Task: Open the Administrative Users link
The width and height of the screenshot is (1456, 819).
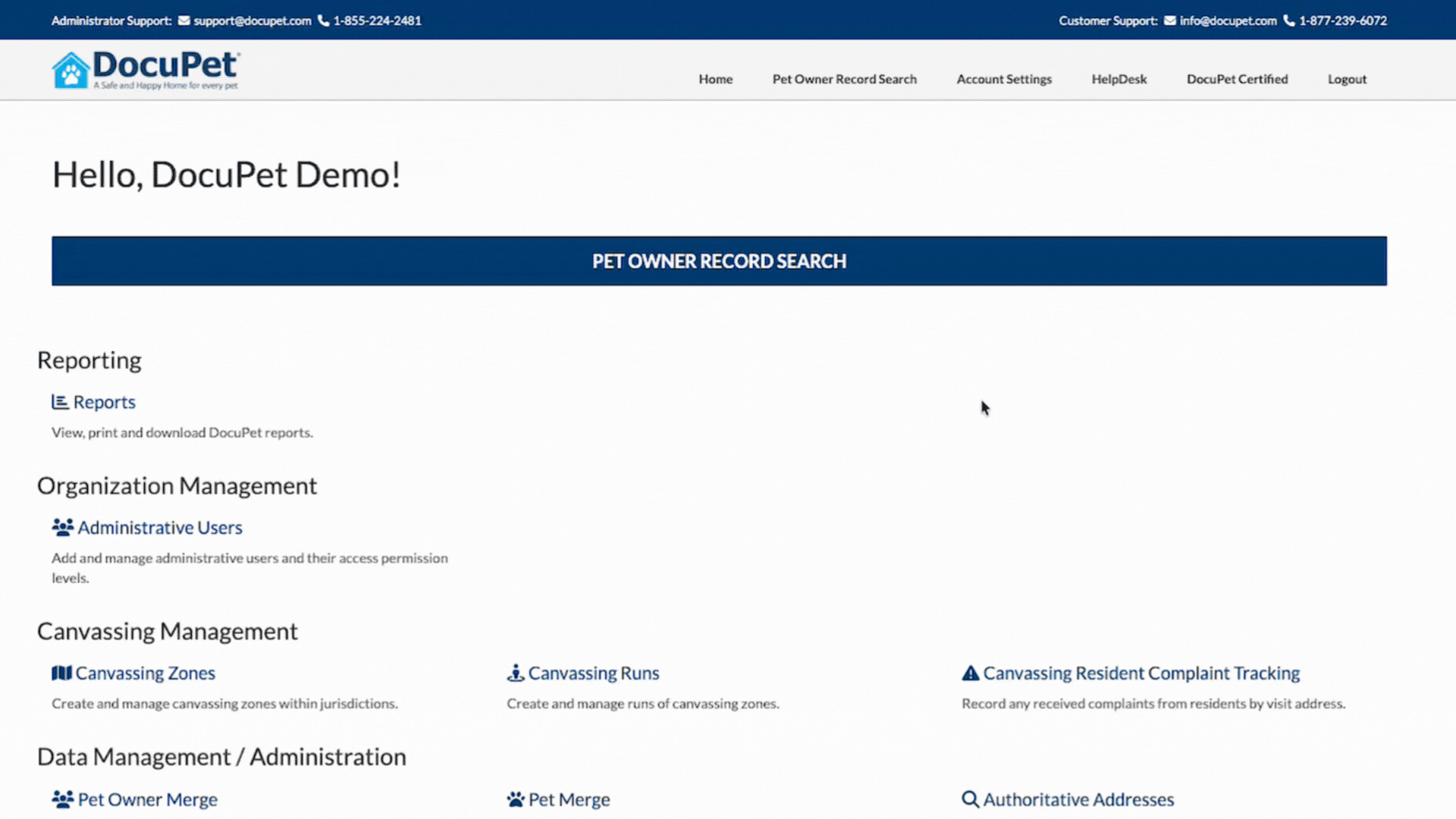Action: coord(160,527)
